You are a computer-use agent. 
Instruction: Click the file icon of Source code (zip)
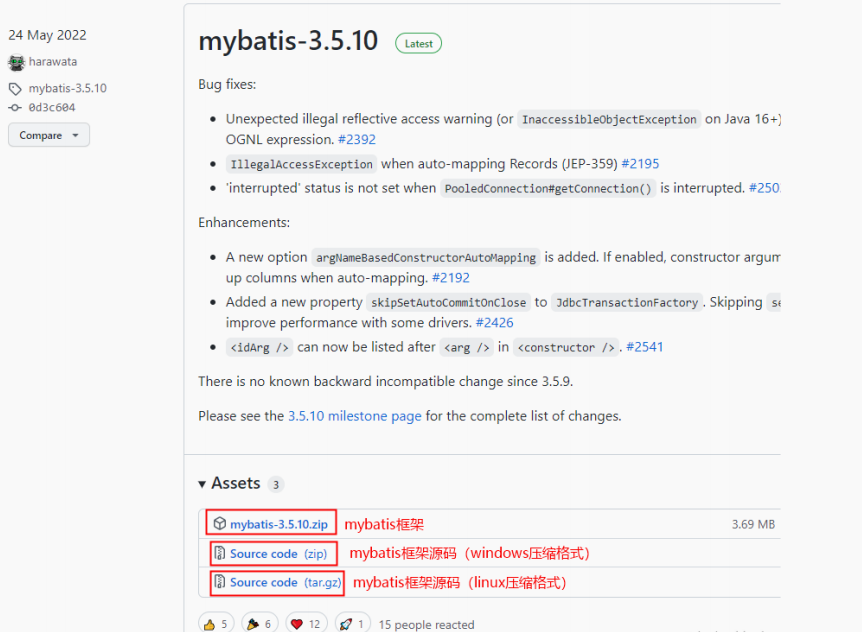click(x=219, y=553)
